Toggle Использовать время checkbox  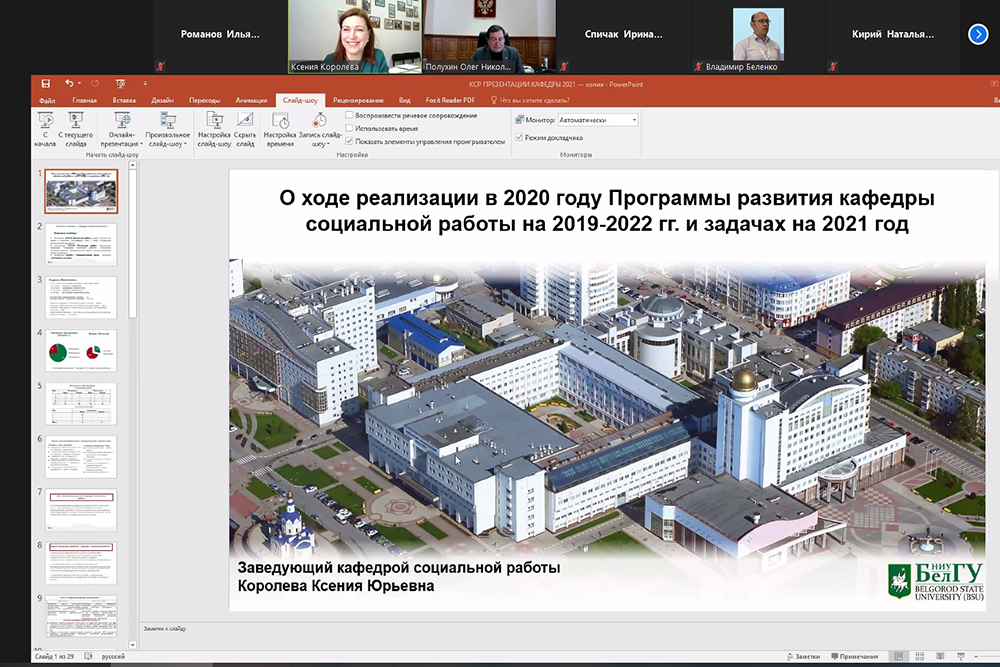[x=350, y=129]
